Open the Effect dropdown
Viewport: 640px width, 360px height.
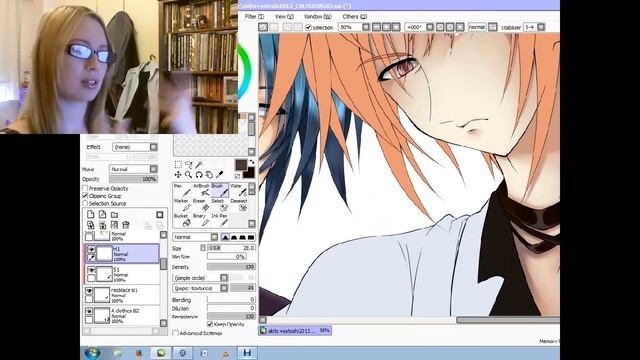pos(135,147)
